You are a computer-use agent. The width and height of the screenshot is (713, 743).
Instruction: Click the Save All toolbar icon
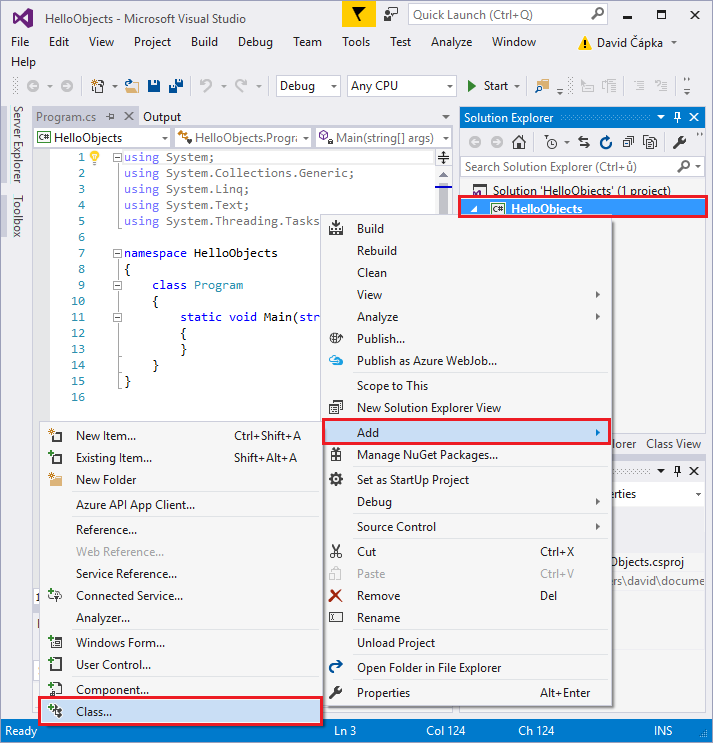click(x=176, y=86)
